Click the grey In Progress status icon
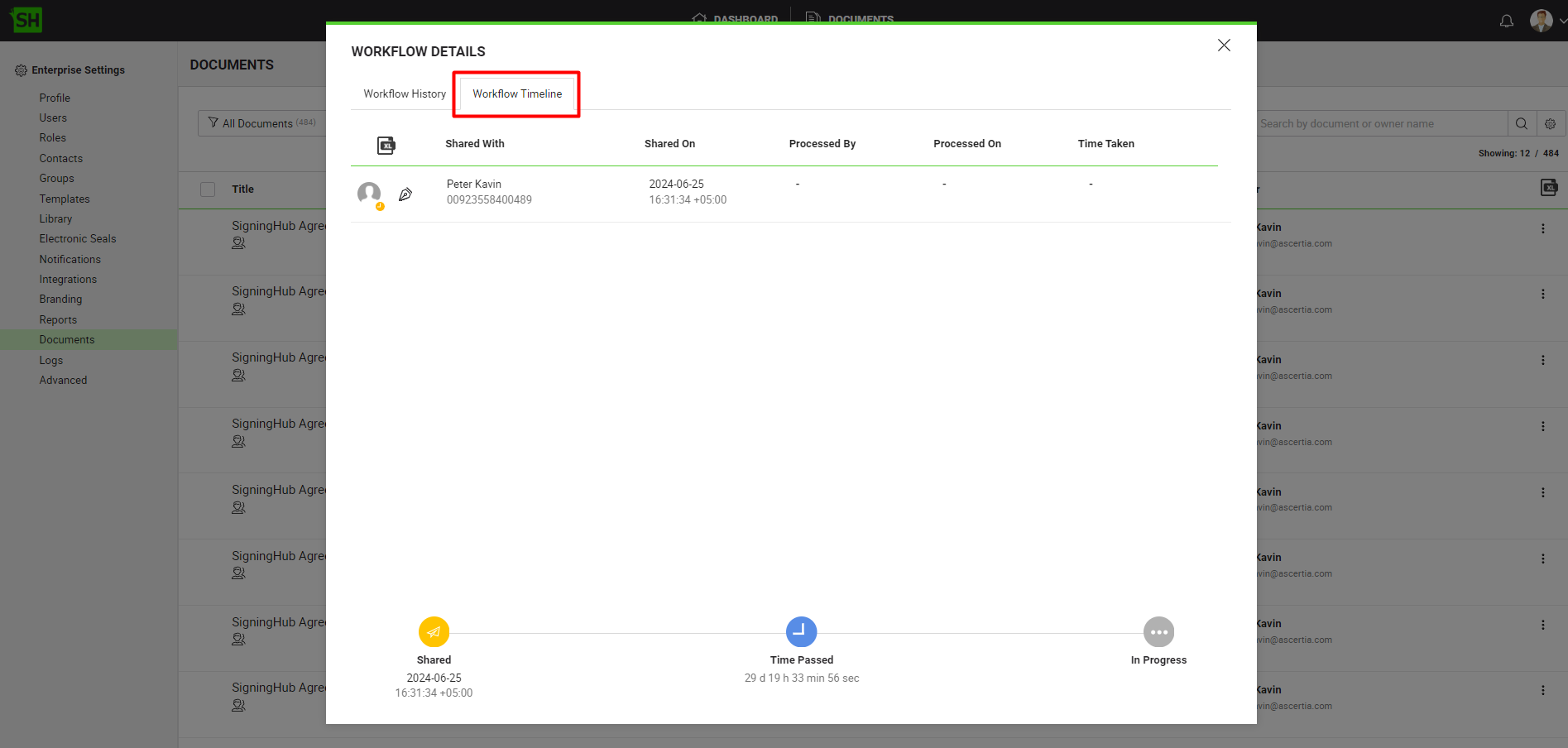This screenshot has width=1568, height=748. click(1158, 632)
